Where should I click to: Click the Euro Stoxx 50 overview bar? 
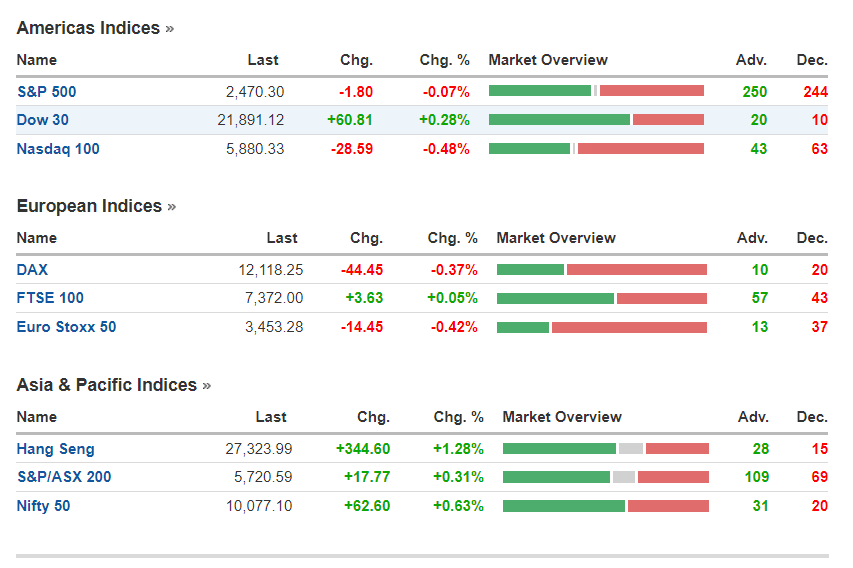(x=601, y=327)
